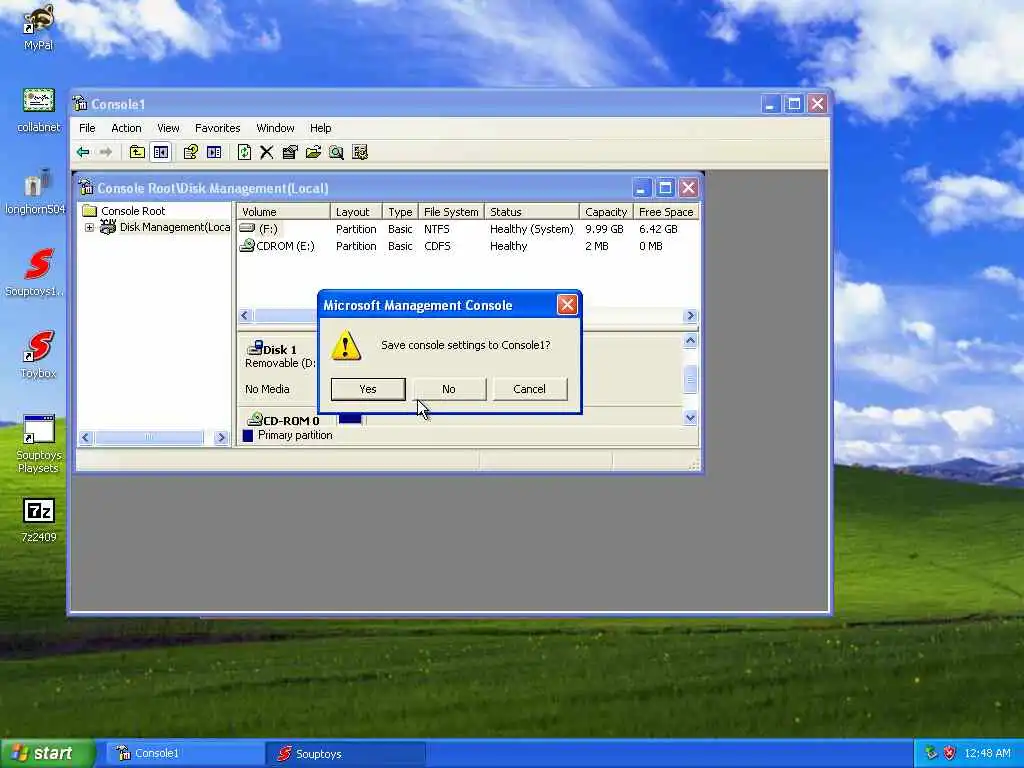
Task: Click the disk view vertical scrollbar thumb
Action: [690, 379]
